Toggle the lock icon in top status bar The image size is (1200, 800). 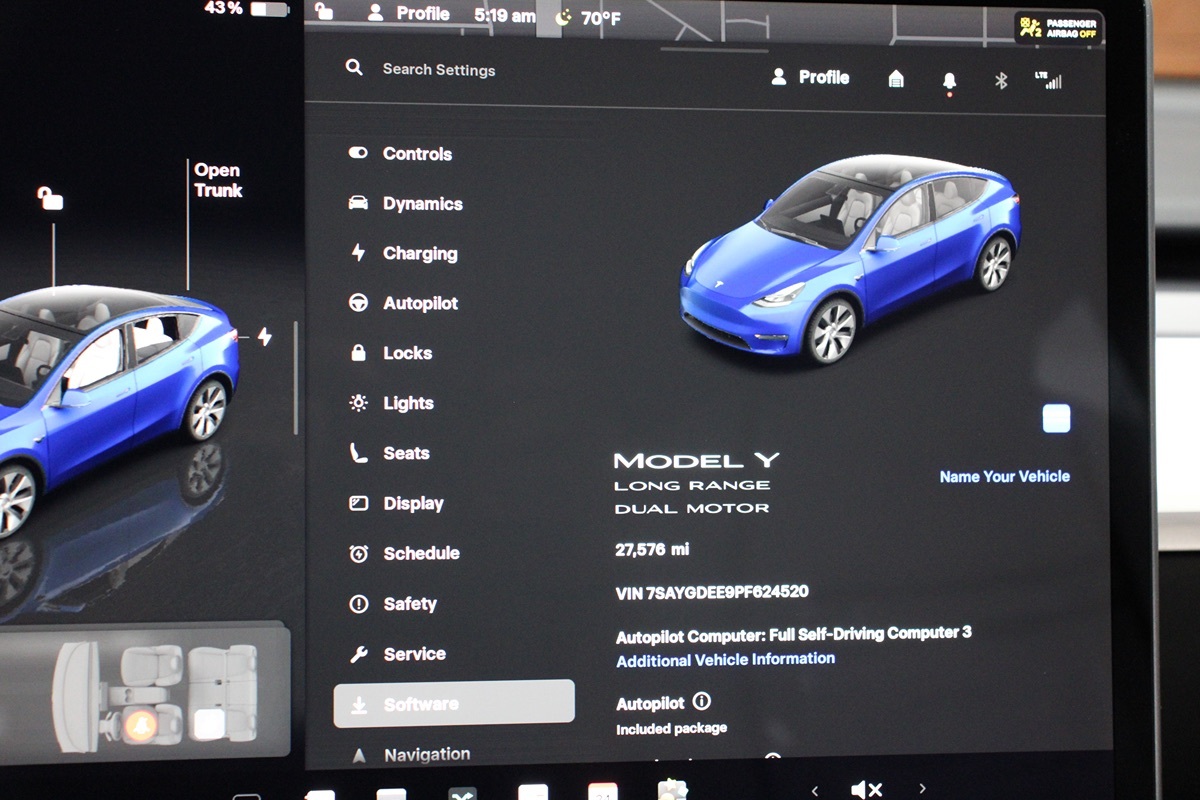tap(323, 12)
